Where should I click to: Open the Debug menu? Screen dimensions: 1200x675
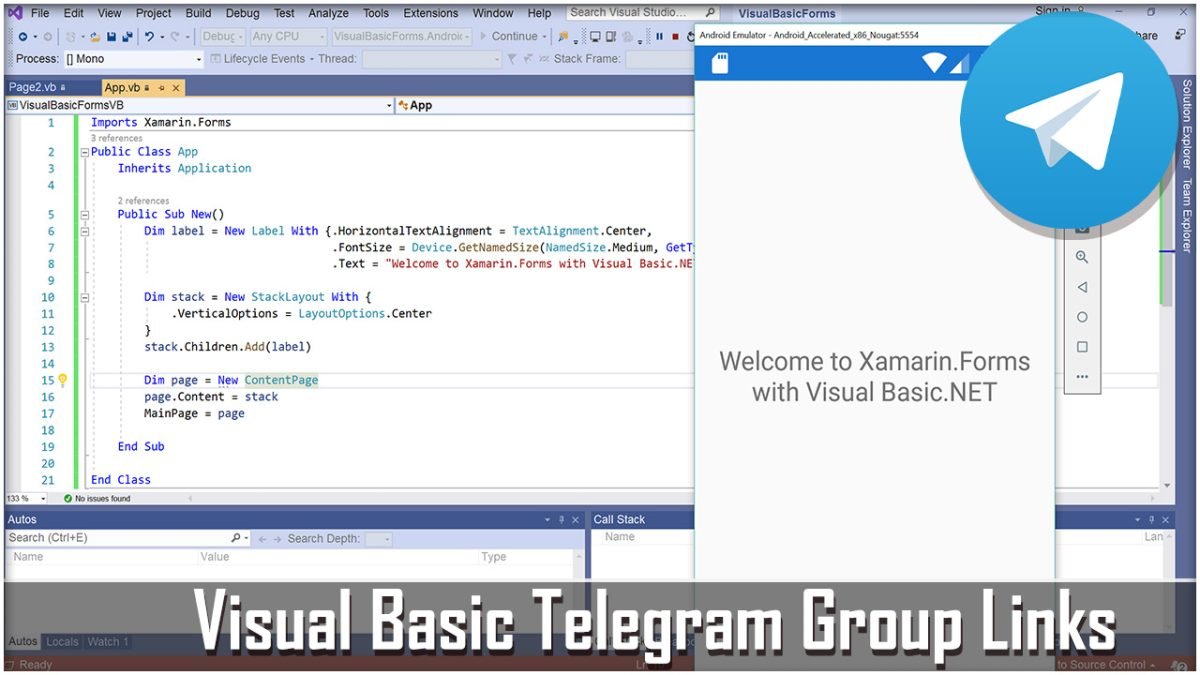(x=242, y=13)
